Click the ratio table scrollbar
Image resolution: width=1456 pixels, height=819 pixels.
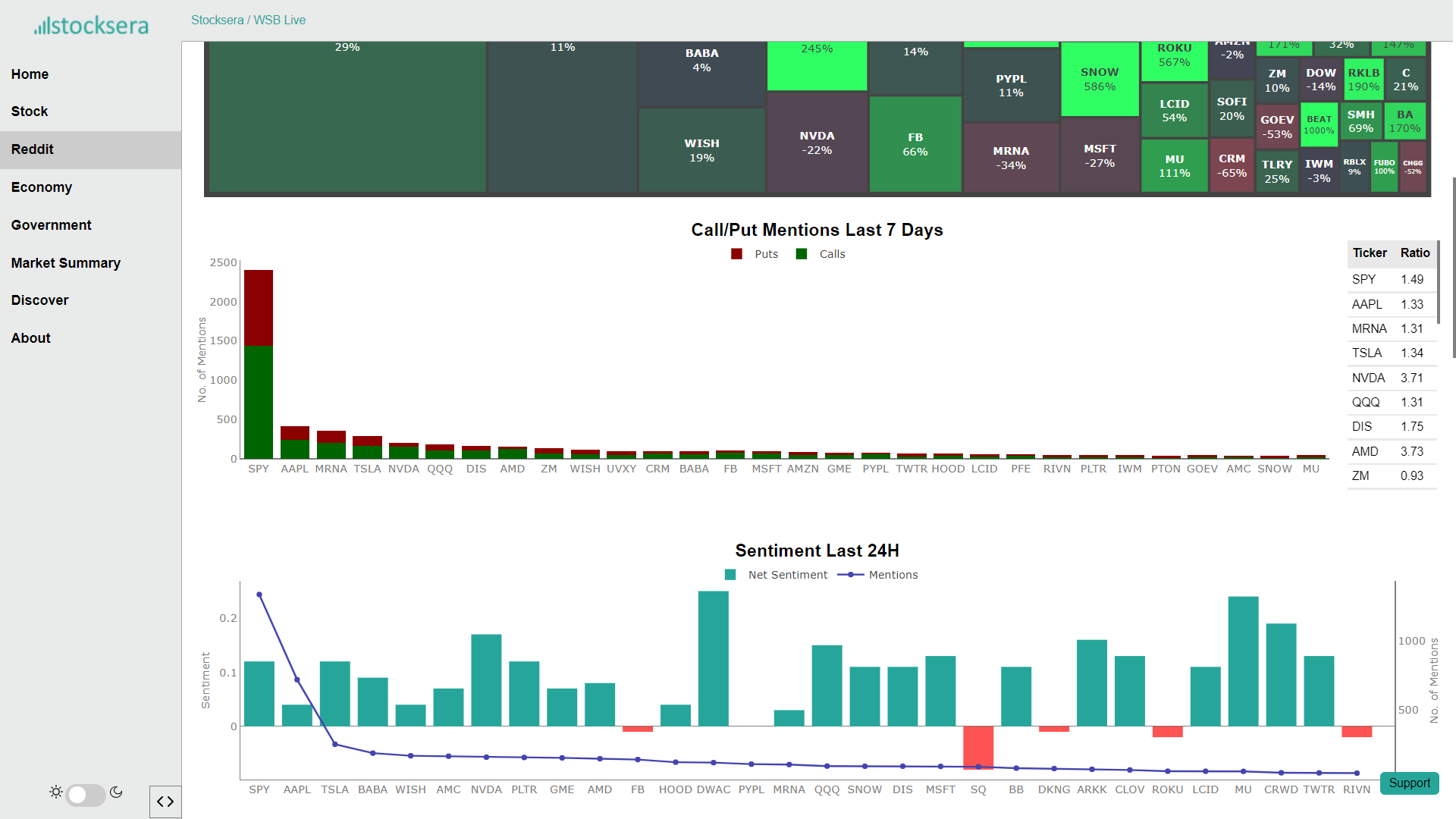(1438, 282)
